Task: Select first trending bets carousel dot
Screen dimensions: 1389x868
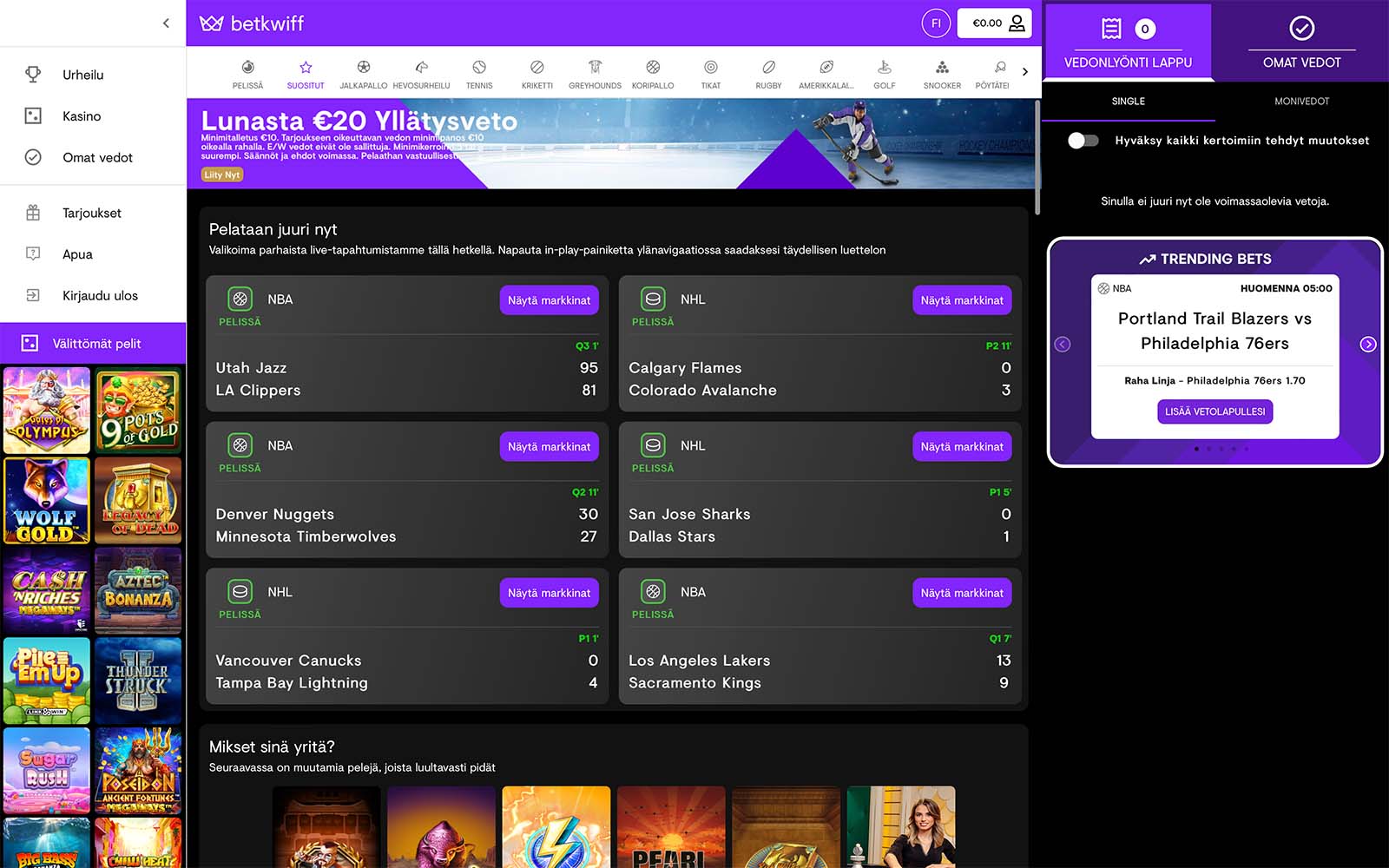Action: (1196, 449)
